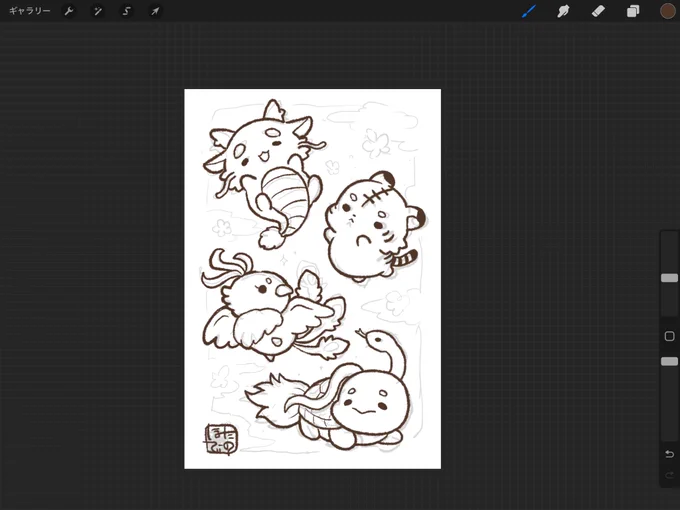This screenshot has width=680, height=510.
Task: Activate the Selection S-shaped tool
Action: point(126,11)
